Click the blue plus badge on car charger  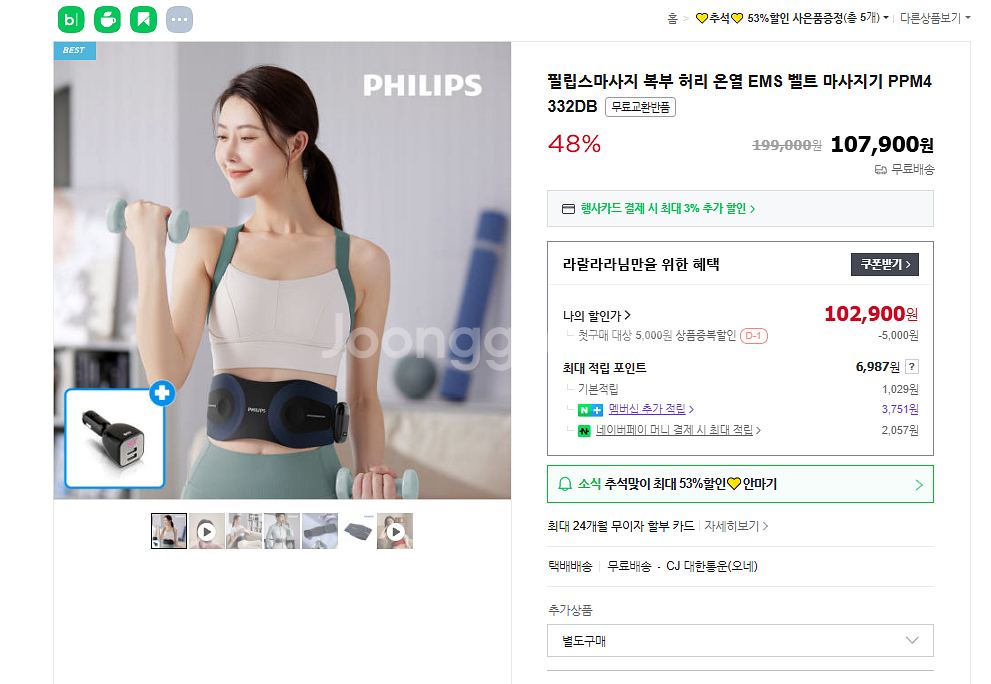click(162, 393)
